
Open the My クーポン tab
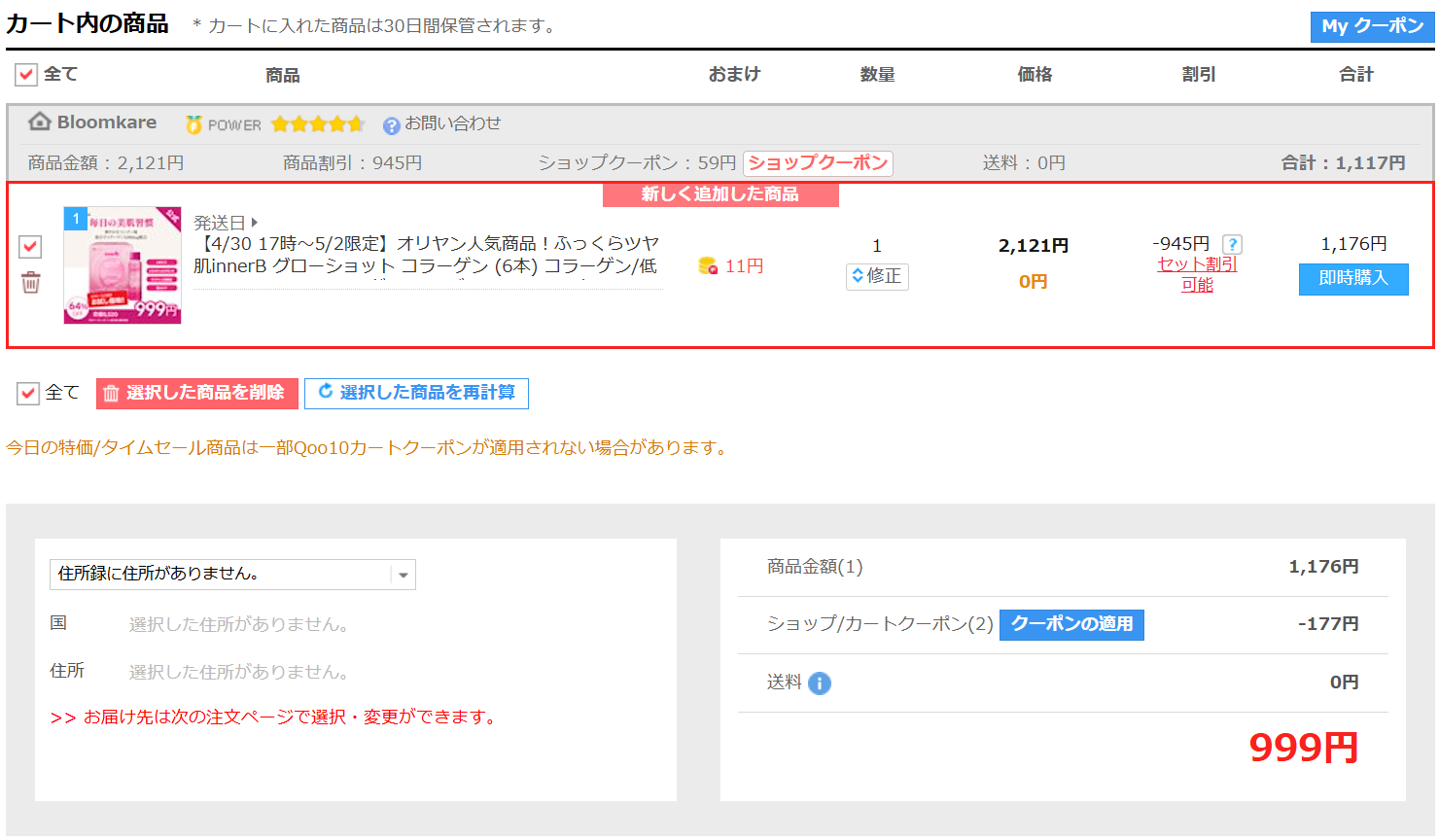tap(1371, 26)
